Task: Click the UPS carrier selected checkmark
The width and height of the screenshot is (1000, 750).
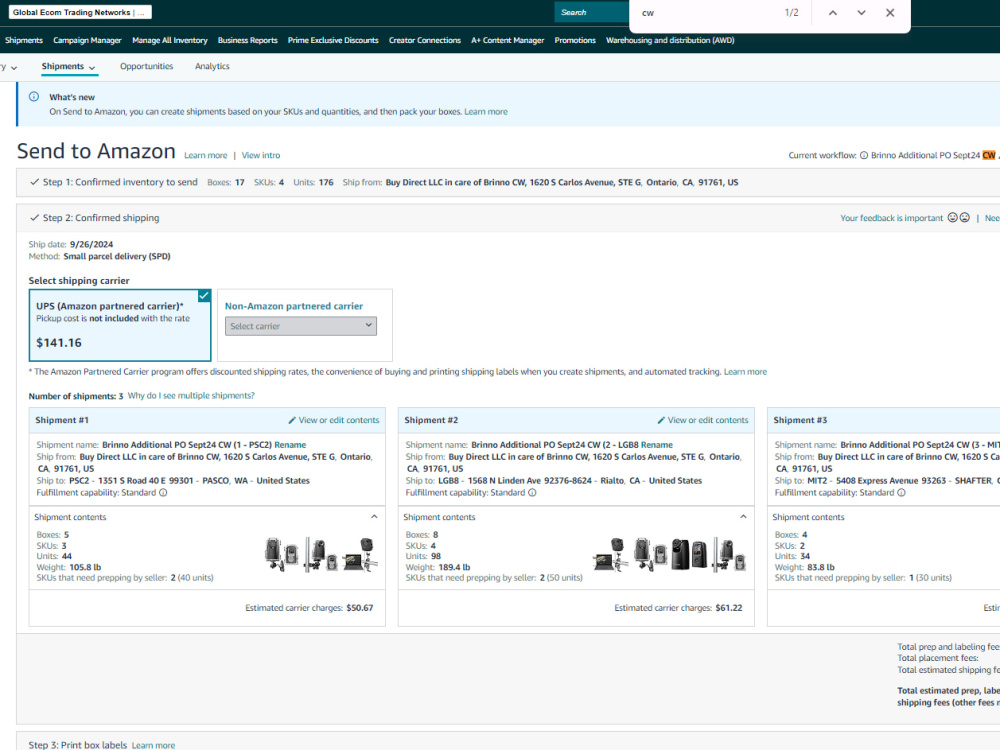Action: pos(204,296)
